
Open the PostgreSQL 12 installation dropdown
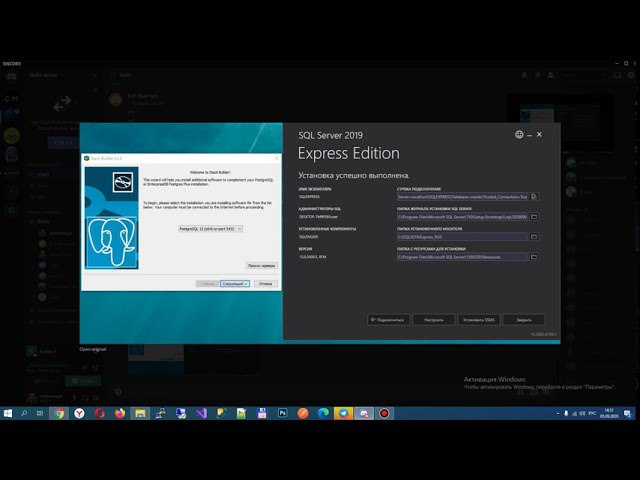point(210,229)
